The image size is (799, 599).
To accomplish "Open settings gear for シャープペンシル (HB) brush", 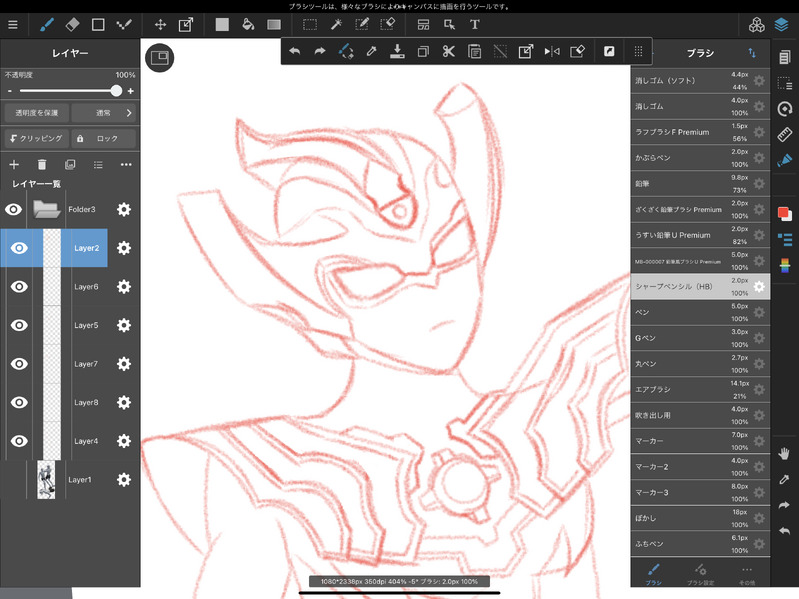I will click(x=759, y=286).
